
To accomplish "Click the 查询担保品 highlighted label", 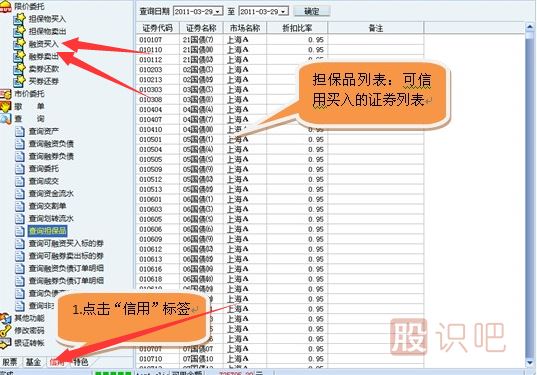I will click(x=47, y=231).
